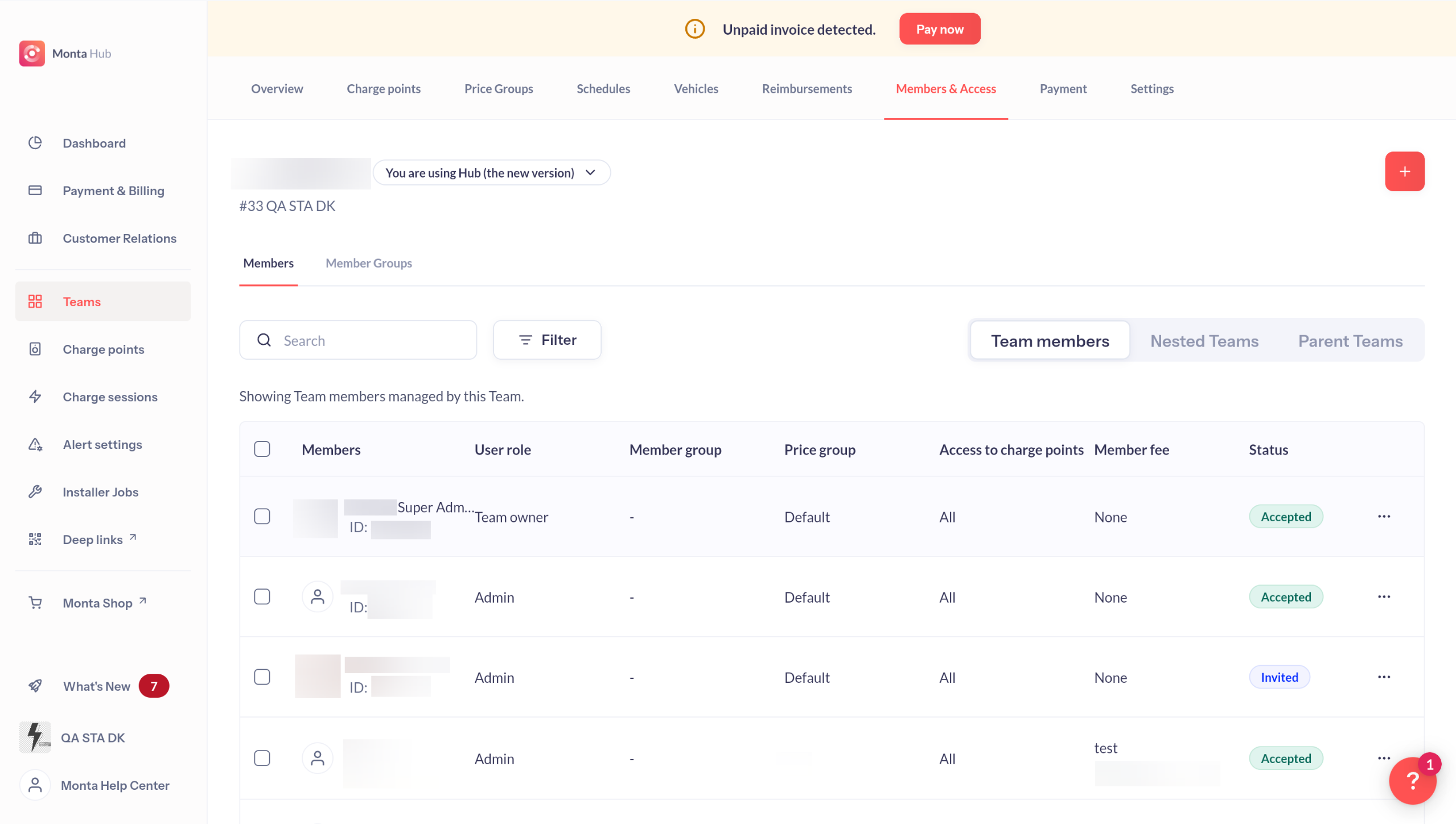Click the Monta Hub logo icon
The image size is (1456, 824).
[32, 53]
